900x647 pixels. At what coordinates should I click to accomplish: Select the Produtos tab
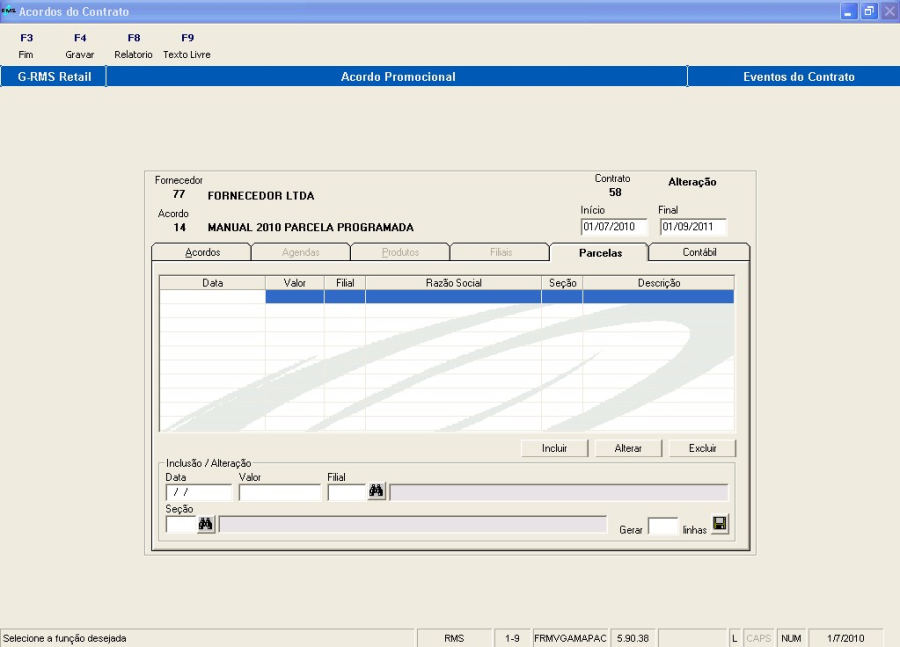(400, 252)
